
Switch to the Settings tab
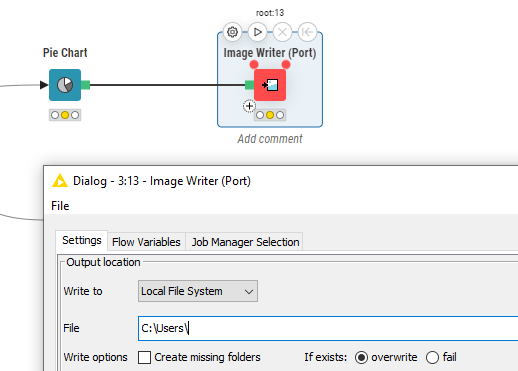pos(82,240)
